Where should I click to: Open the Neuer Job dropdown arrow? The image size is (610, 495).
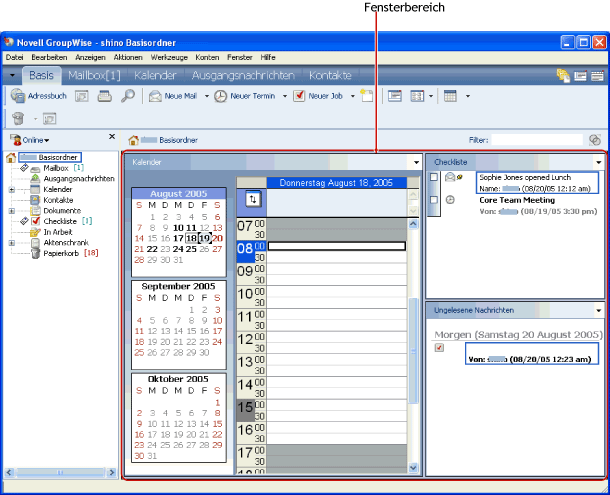coord(352,96)
